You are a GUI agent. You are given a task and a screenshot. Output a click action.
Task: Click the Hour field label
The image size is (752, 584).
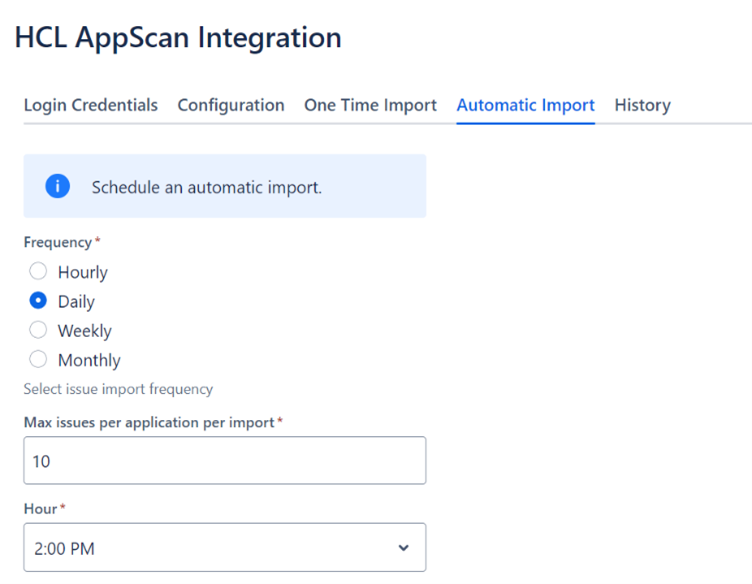41,509
